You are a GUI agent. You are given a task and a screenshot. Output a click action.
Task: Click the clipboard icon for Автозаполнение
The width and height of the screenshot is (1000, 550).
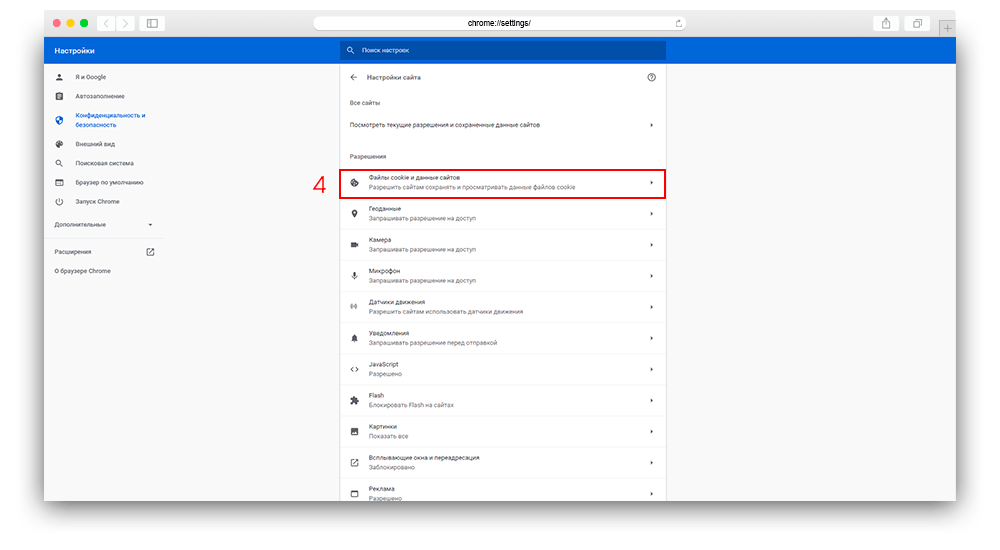point(59,96)
